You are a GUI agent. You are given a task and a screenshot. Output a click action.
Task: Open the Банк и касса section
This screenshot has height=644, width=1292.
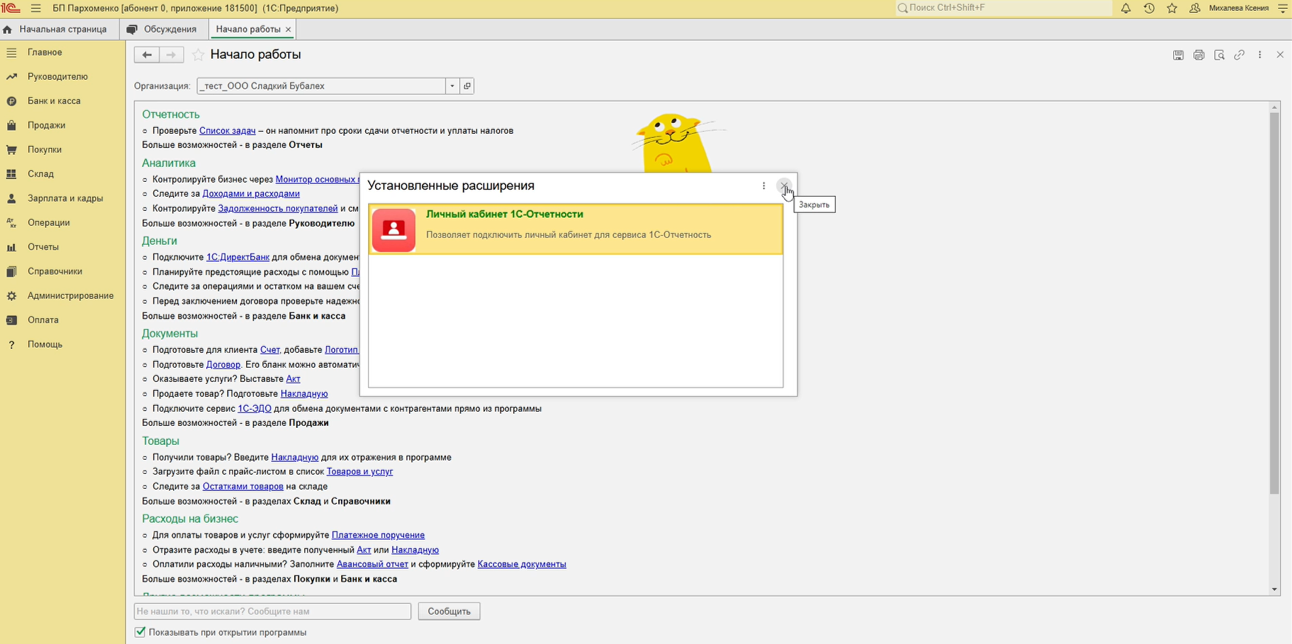click(x=54, y=101)
